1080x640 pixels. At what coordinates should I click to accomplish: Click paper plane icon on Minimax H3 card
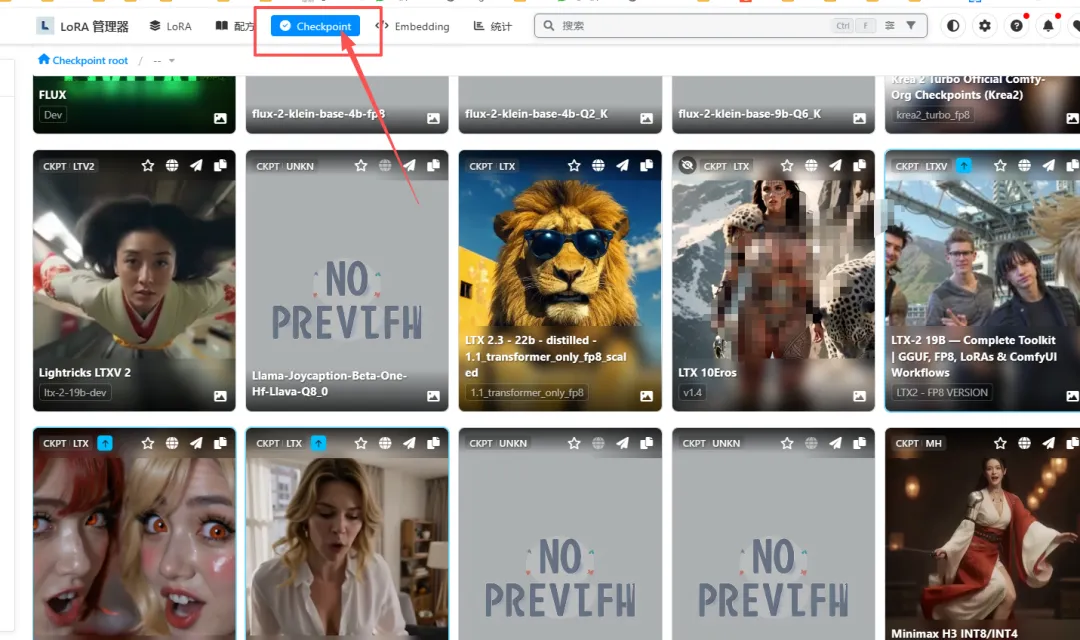click(1048, 443)
